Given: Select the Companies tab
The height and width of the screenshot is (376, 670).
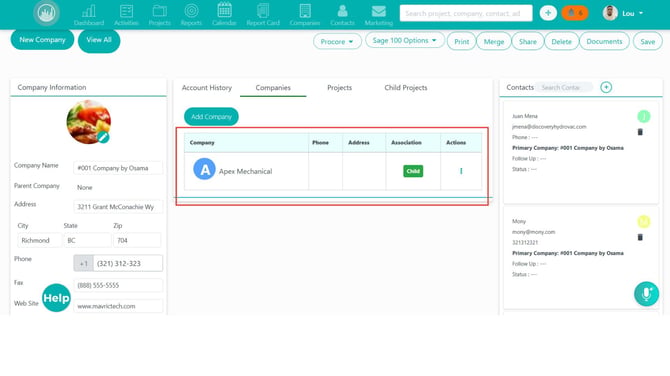Looking at the screenshot, I should [x=273, y=88].
